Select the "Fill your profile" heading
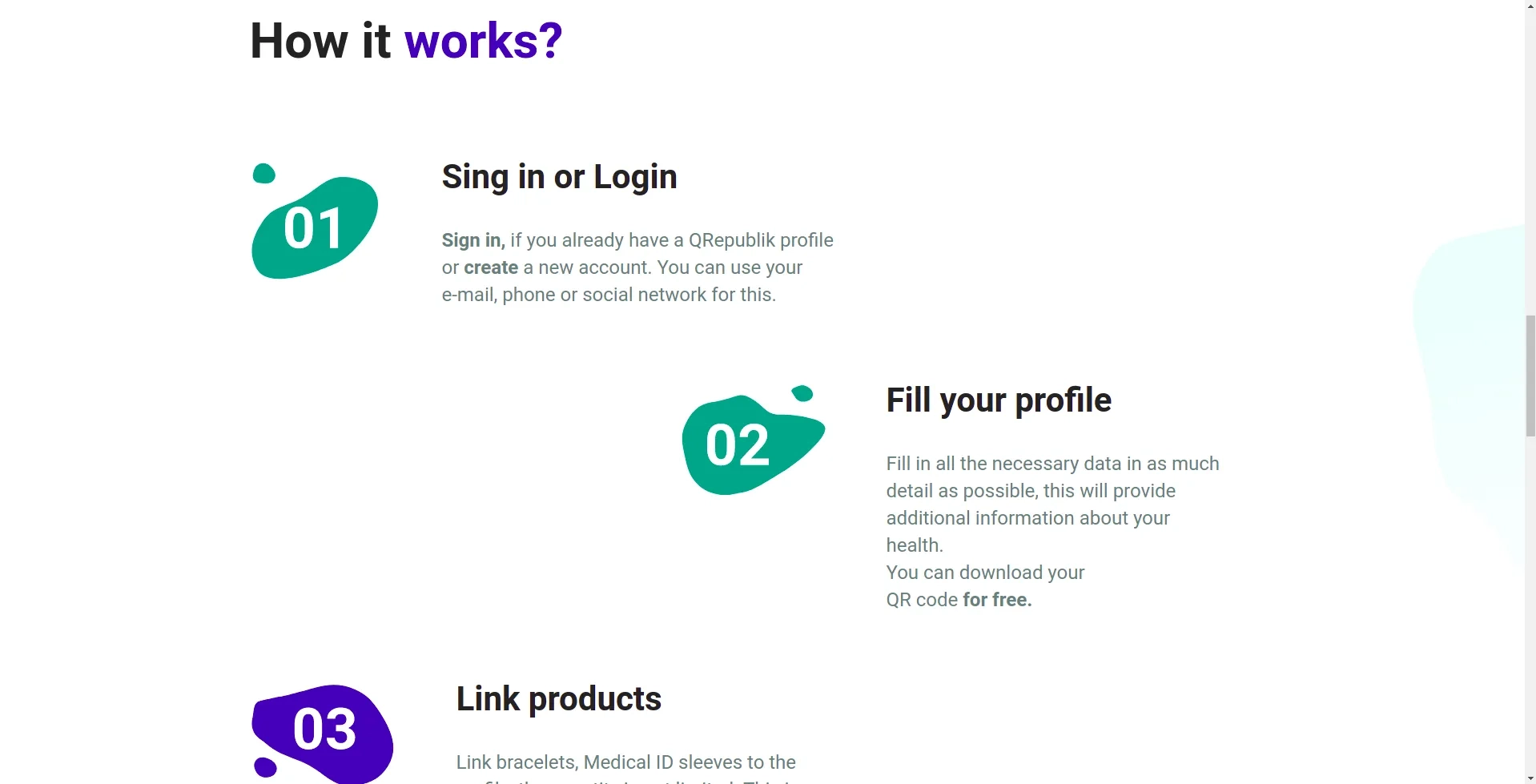The image size is (1536, 784). tap(998, 400)
